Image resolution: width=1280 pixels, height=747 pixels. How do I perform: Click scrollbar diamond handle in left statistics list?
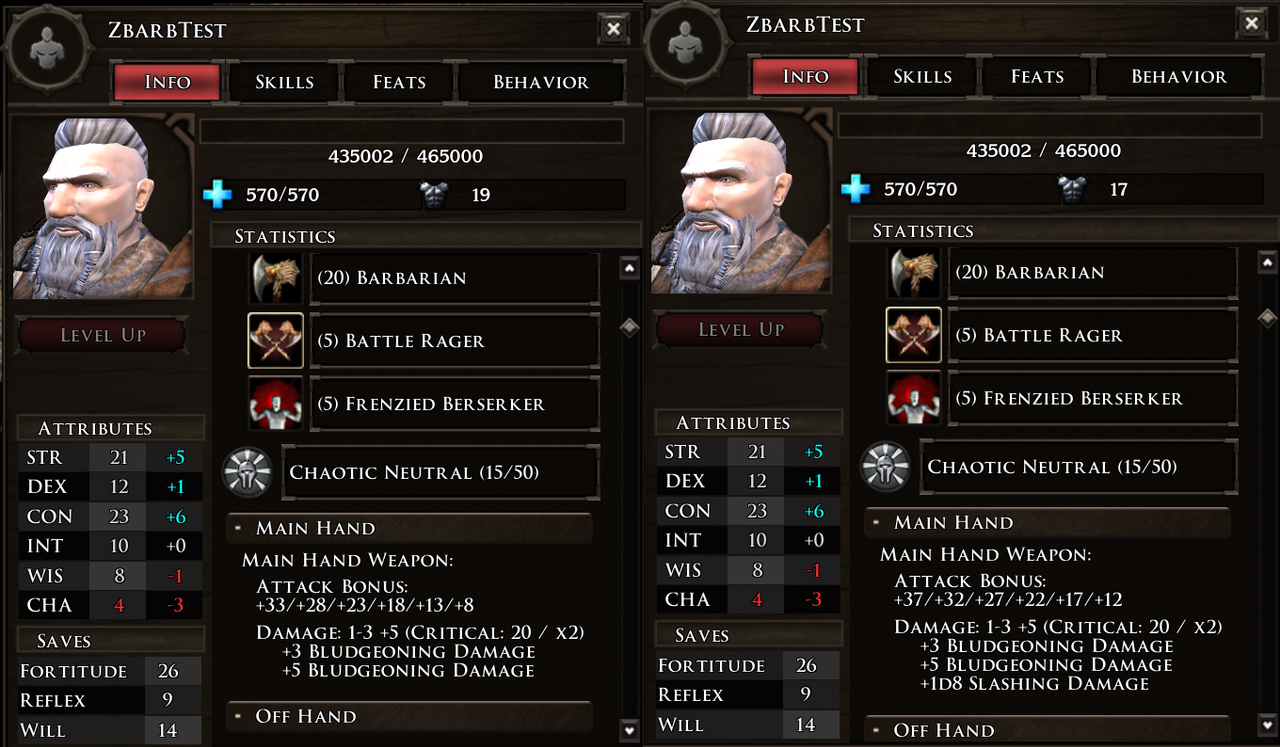point(629,328)
